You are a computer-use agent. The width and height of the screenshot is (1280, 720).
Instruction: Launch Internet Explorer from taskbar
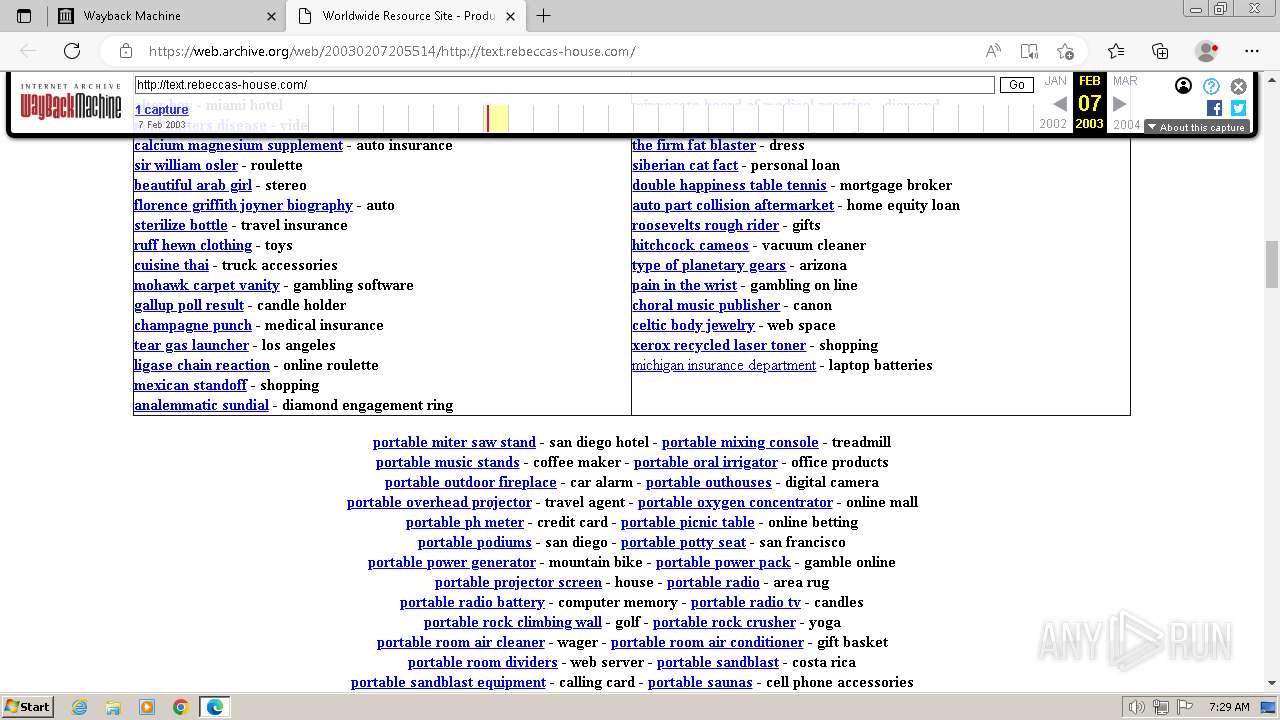click(79, 707)
